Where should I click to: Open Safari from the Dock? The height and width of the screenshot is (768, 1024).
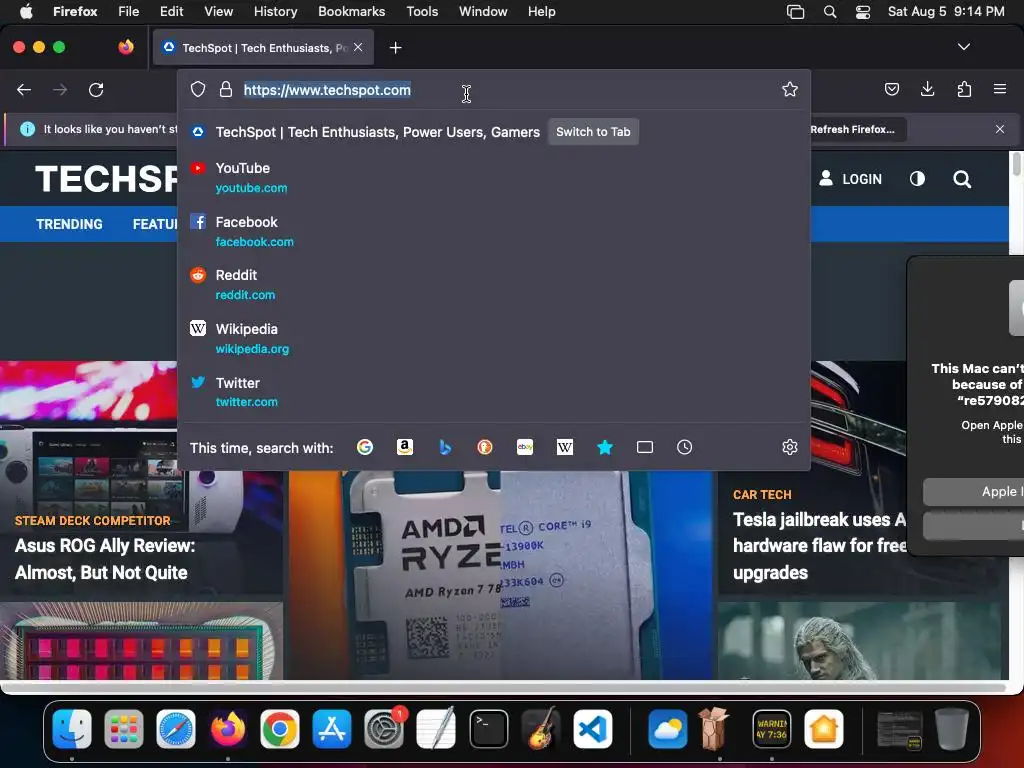[176, 729]
